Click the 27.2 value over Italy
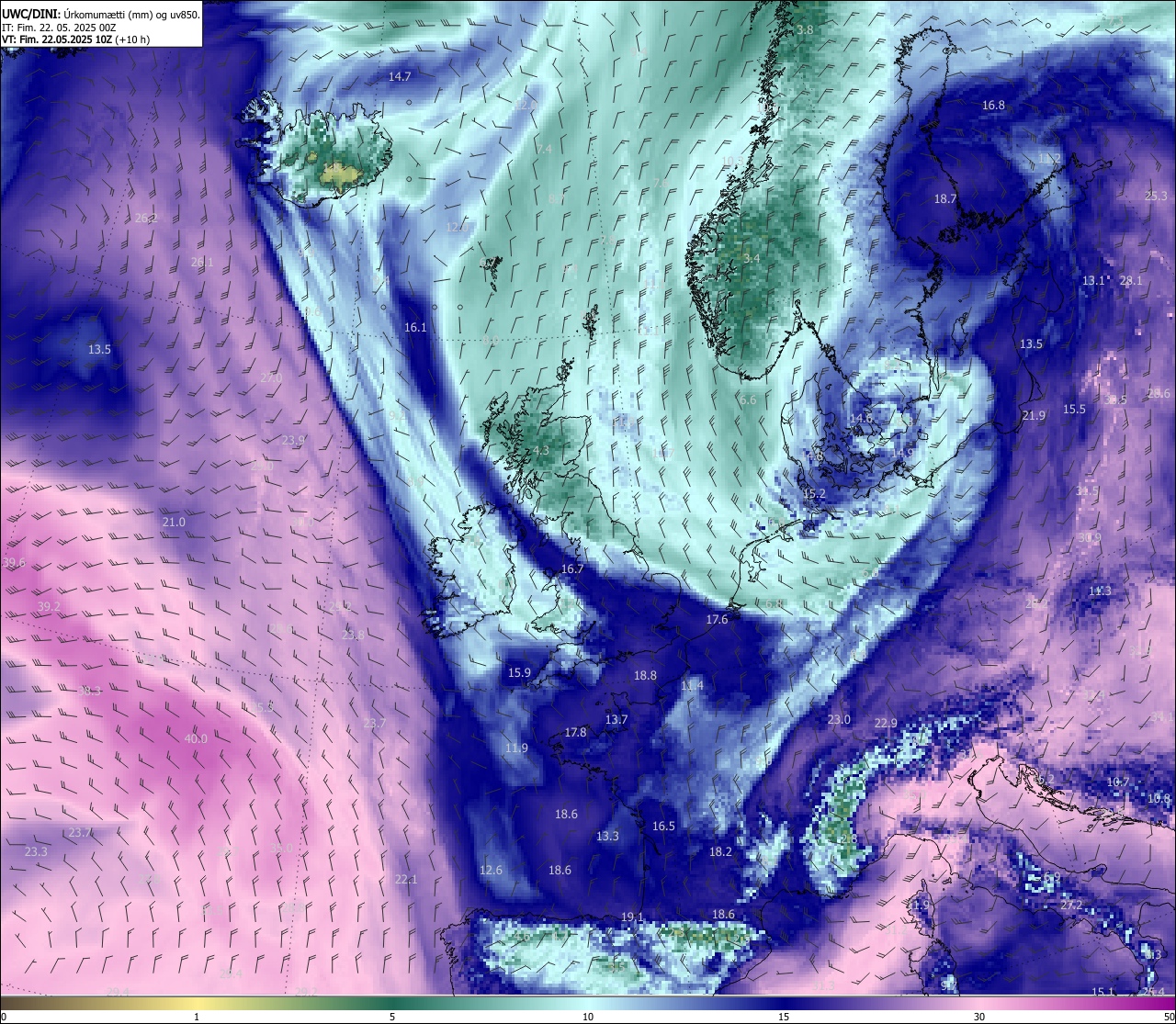The height and width of the screenshot is (1024, 1176). tap(1071, 906)
